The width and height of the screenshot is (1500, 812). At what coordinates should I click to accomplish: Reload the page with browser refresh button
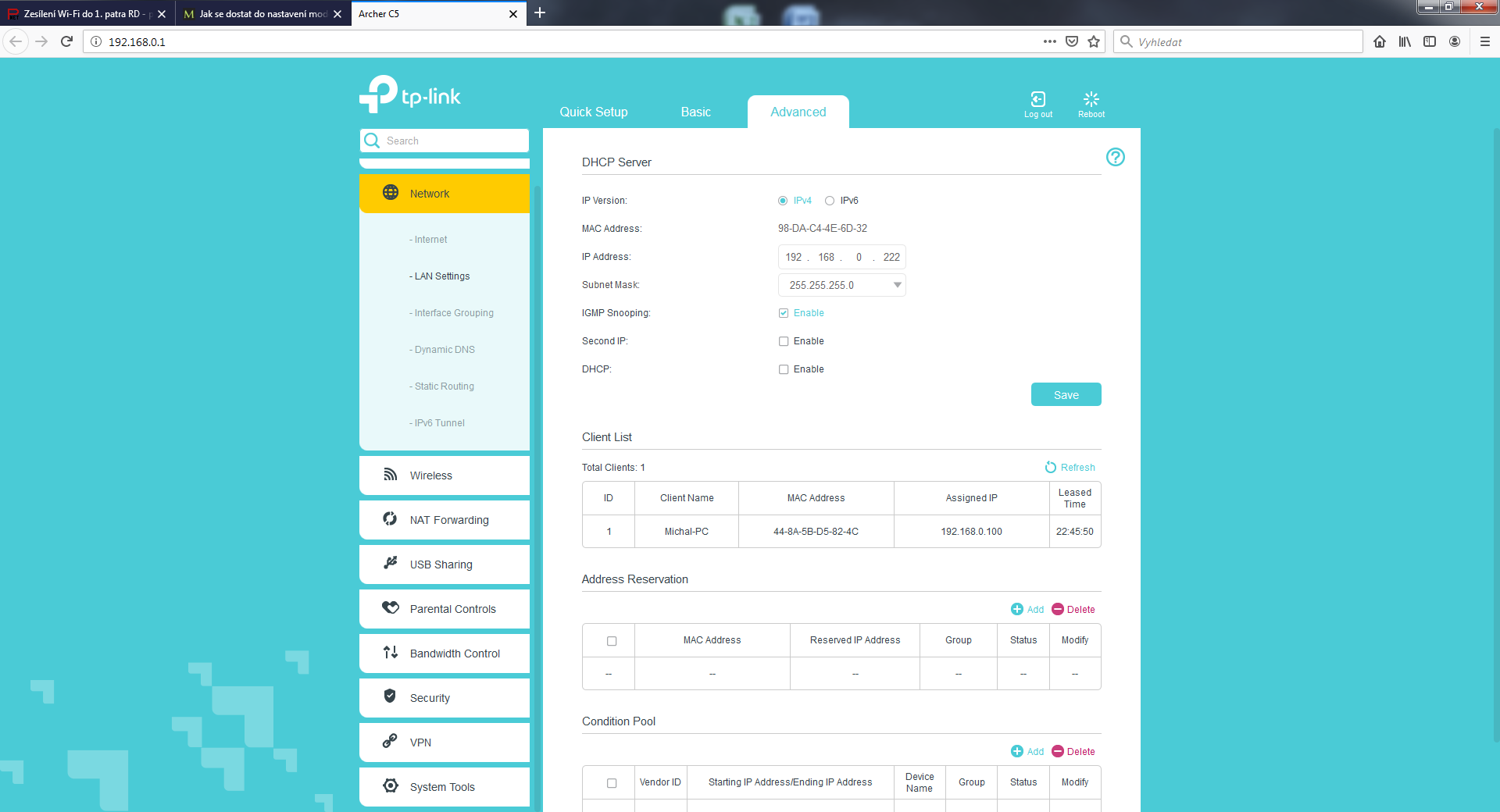pyautogui.click(x=67, y=41)
